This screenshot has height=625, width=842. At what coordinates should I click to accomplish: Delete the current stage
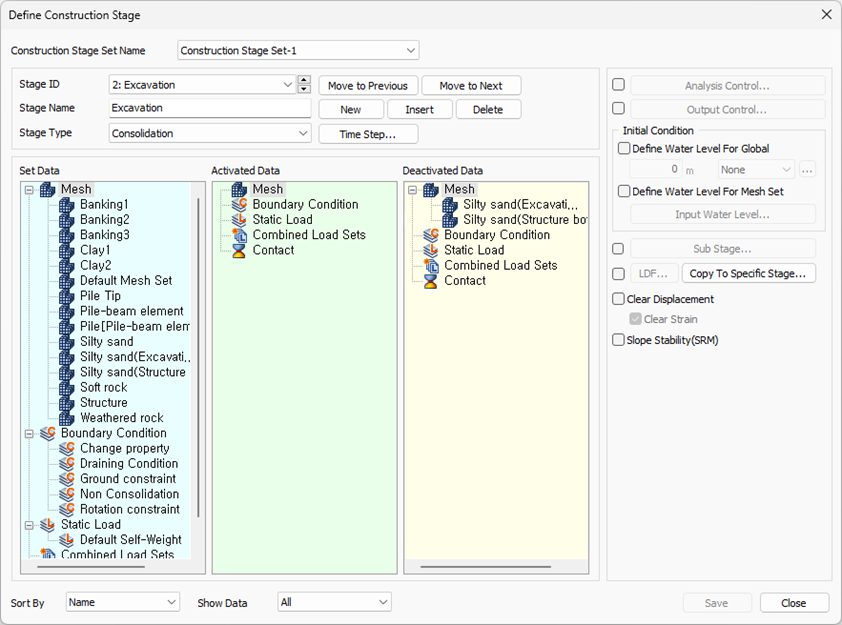pos(488,110)
